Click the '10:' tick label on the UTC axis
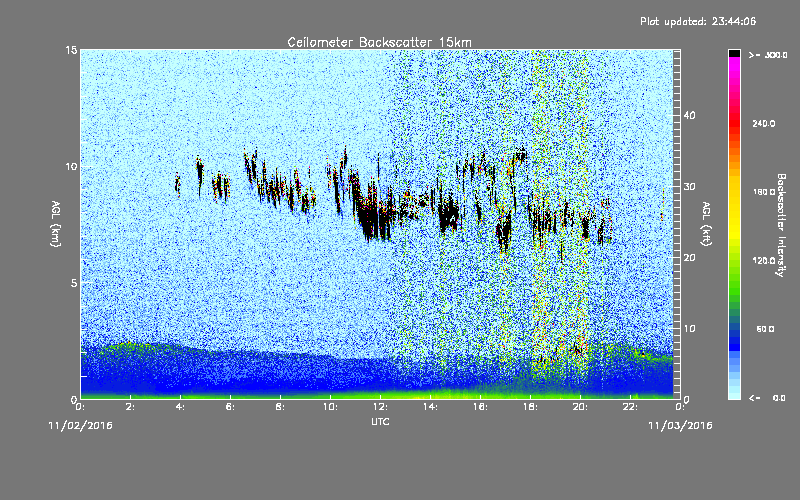Viewport: 800px width, 500px height. point(331,407)
